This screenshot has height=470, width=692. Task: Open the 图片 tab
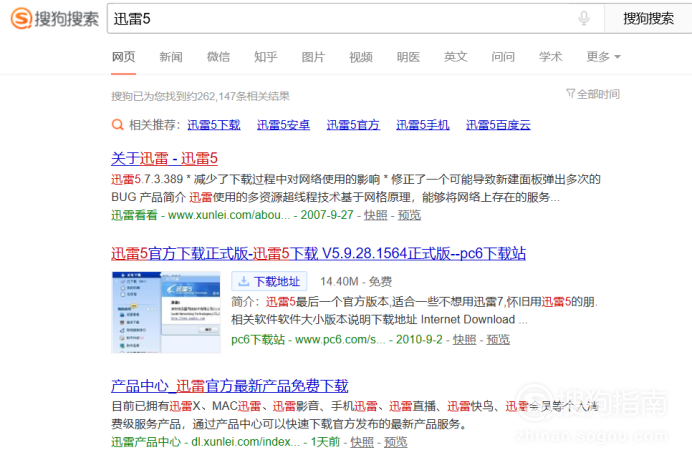pos(313,57)
